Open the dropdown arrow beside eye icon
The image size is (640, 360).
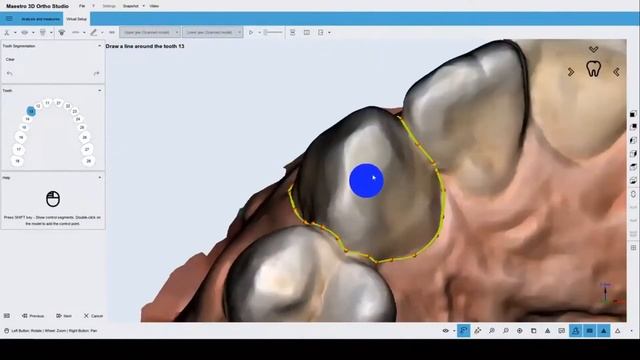click(454, 331)
